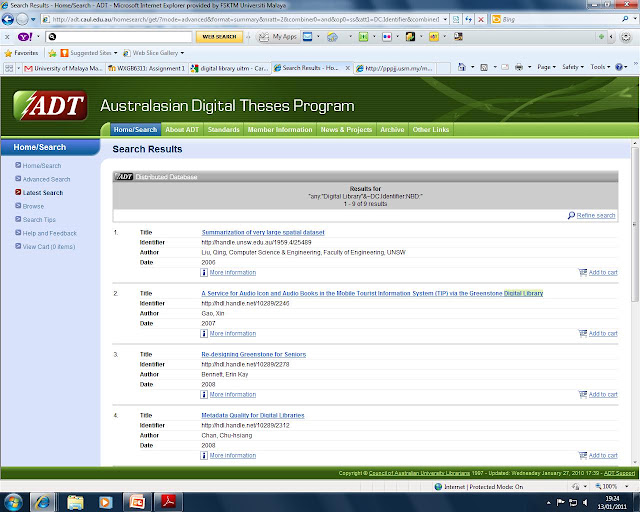
Task: Open Windows Media Player on taskbar
Action: point(105,502)
